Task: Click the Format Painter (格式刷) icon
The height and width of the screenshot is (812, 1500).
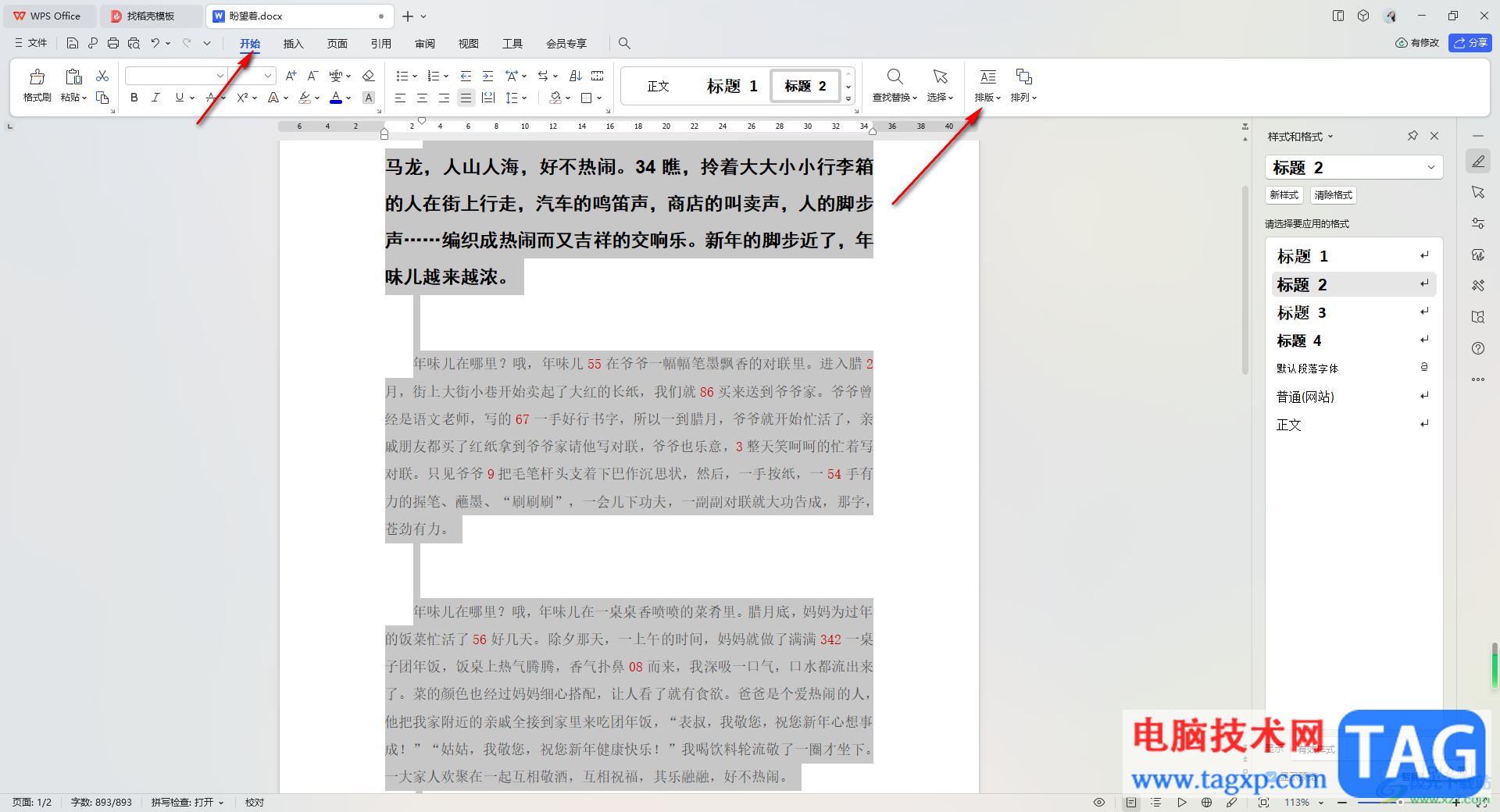Action: (37, 77)
